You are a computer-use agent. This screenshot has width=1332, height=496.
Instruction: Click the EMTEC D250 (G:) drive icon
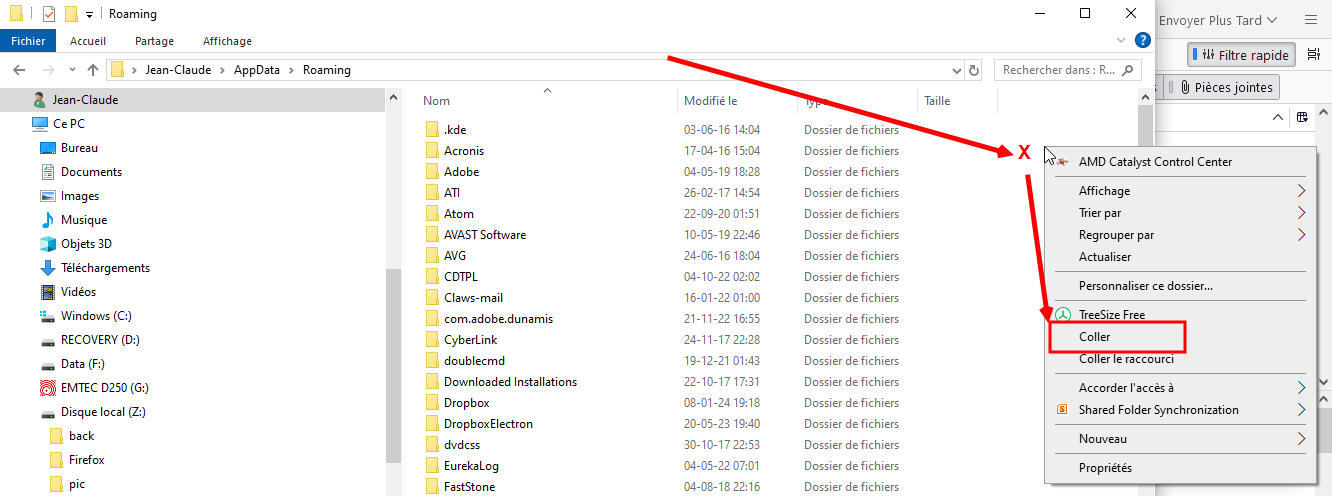[47, 388]
